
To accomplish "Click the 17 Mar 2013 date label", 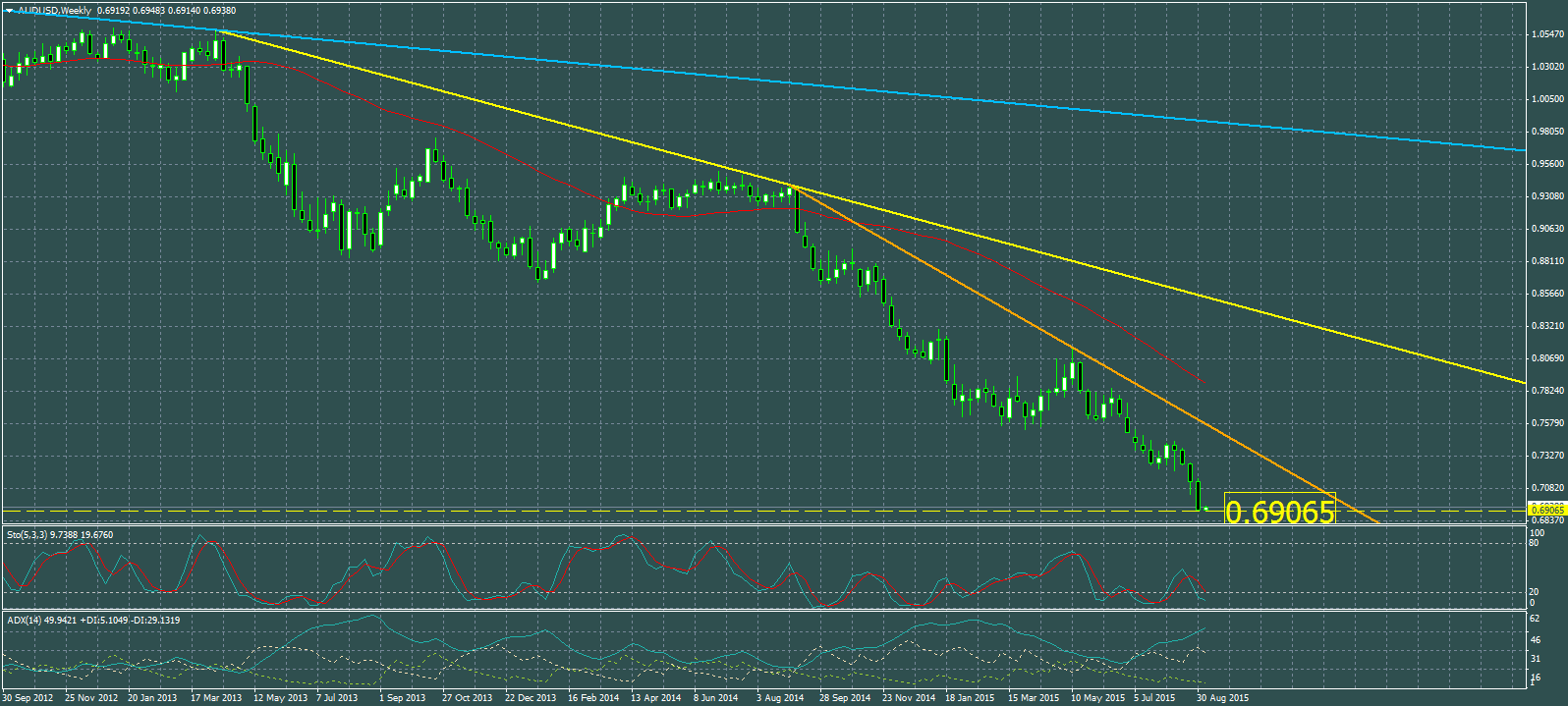I will (x=216, y=698).
